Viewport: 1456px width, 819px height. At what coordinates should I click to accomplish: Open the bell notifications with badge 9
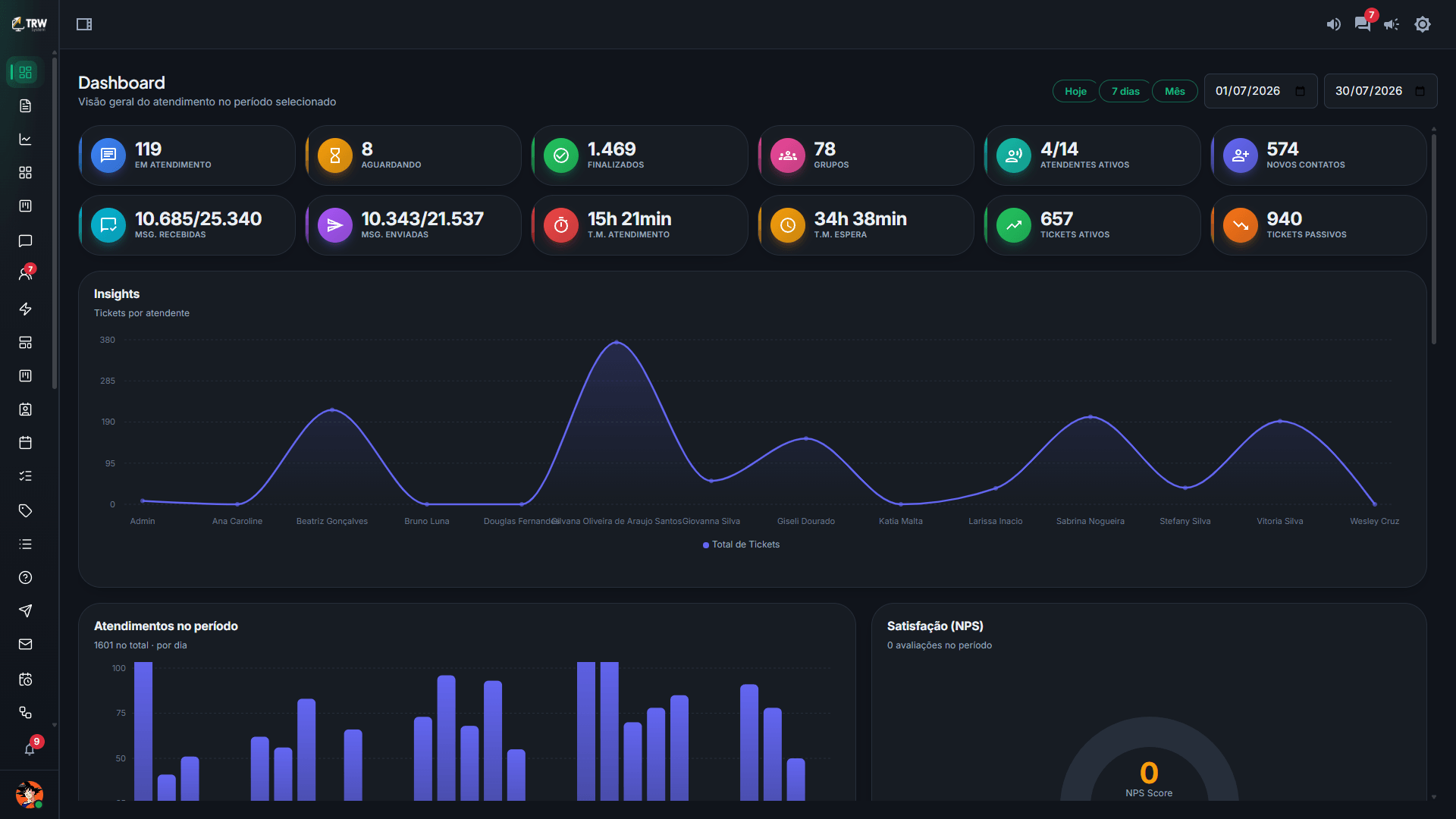[x=30, y=749]
